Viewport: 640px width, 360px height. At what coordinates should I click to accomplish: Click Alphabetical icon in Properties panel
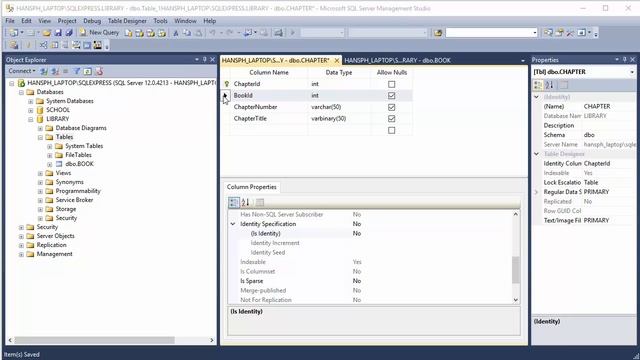point(549,85)
